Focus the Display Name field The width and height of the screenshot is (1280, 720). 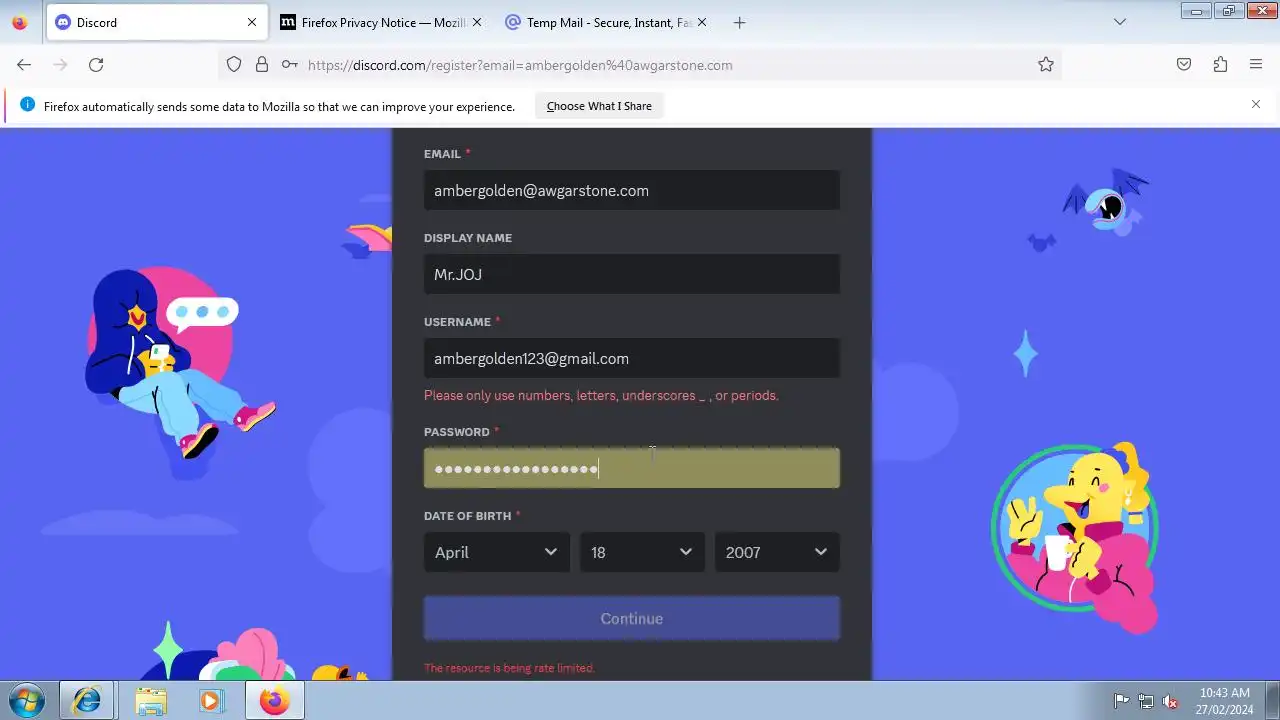pos(632,274)
